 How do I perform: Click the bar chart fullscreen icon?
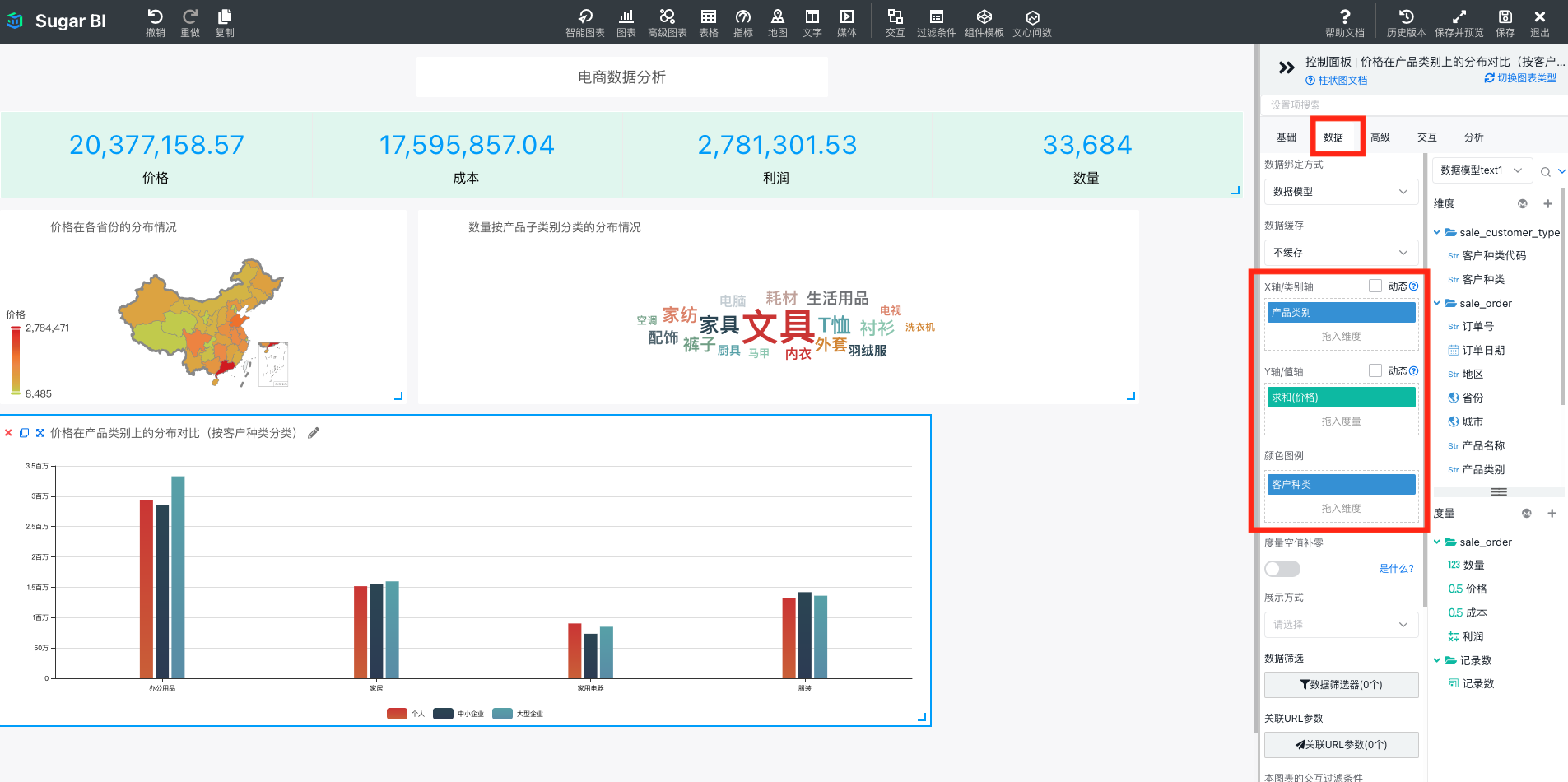[40, 433]
